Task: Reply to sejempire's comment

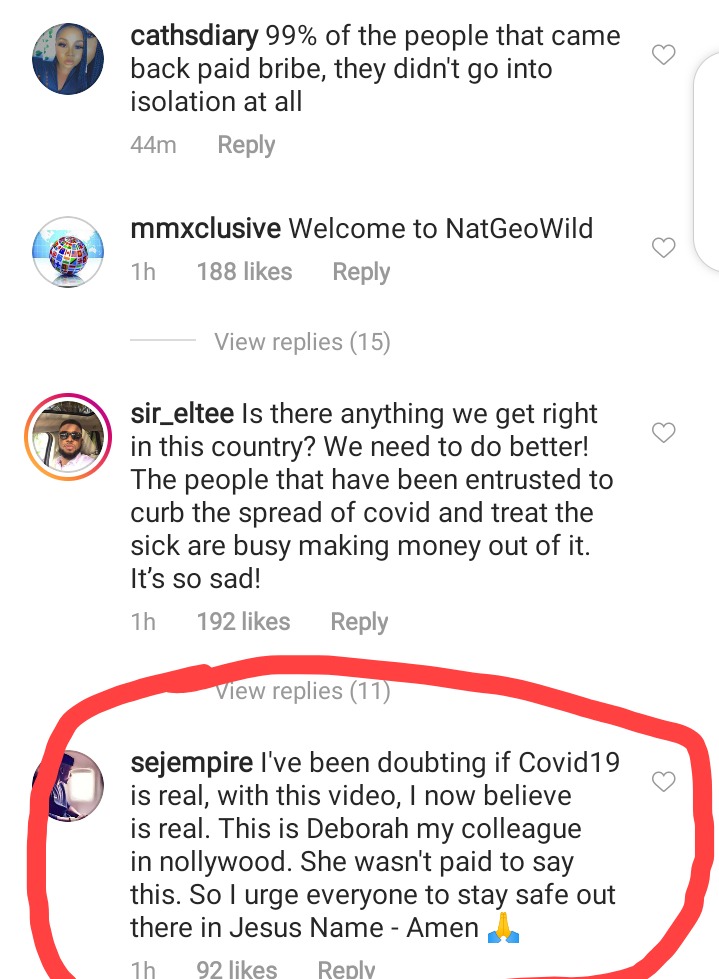Action: click(346, 968)
